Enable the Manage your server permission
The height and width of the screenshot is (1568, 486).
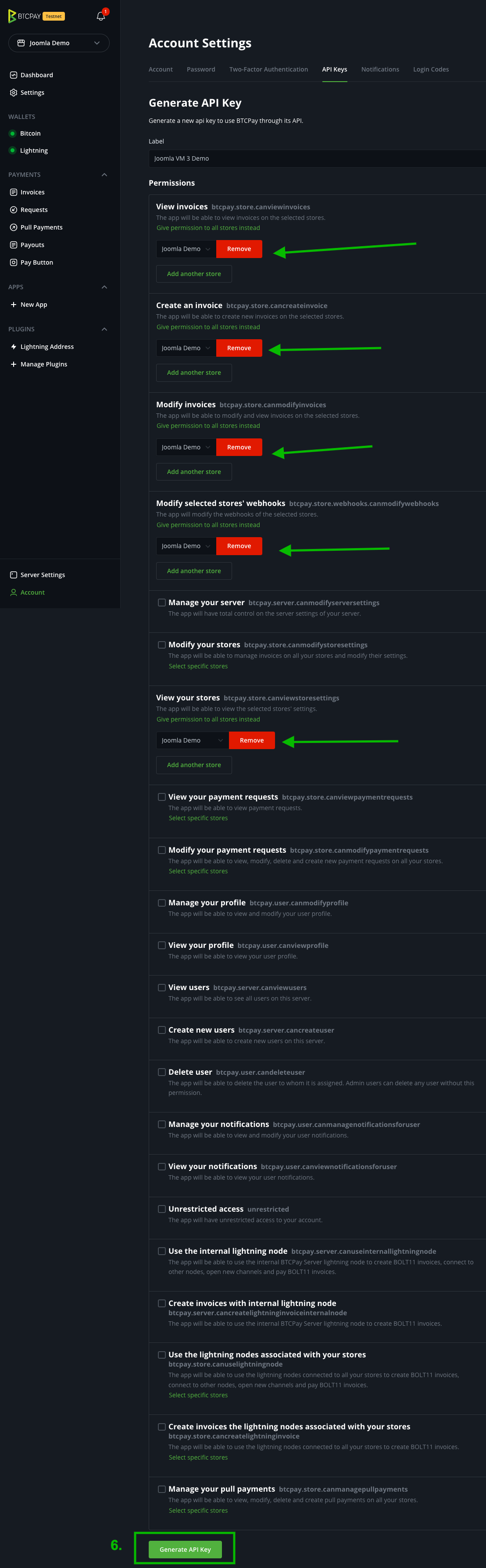click(161, 602)
